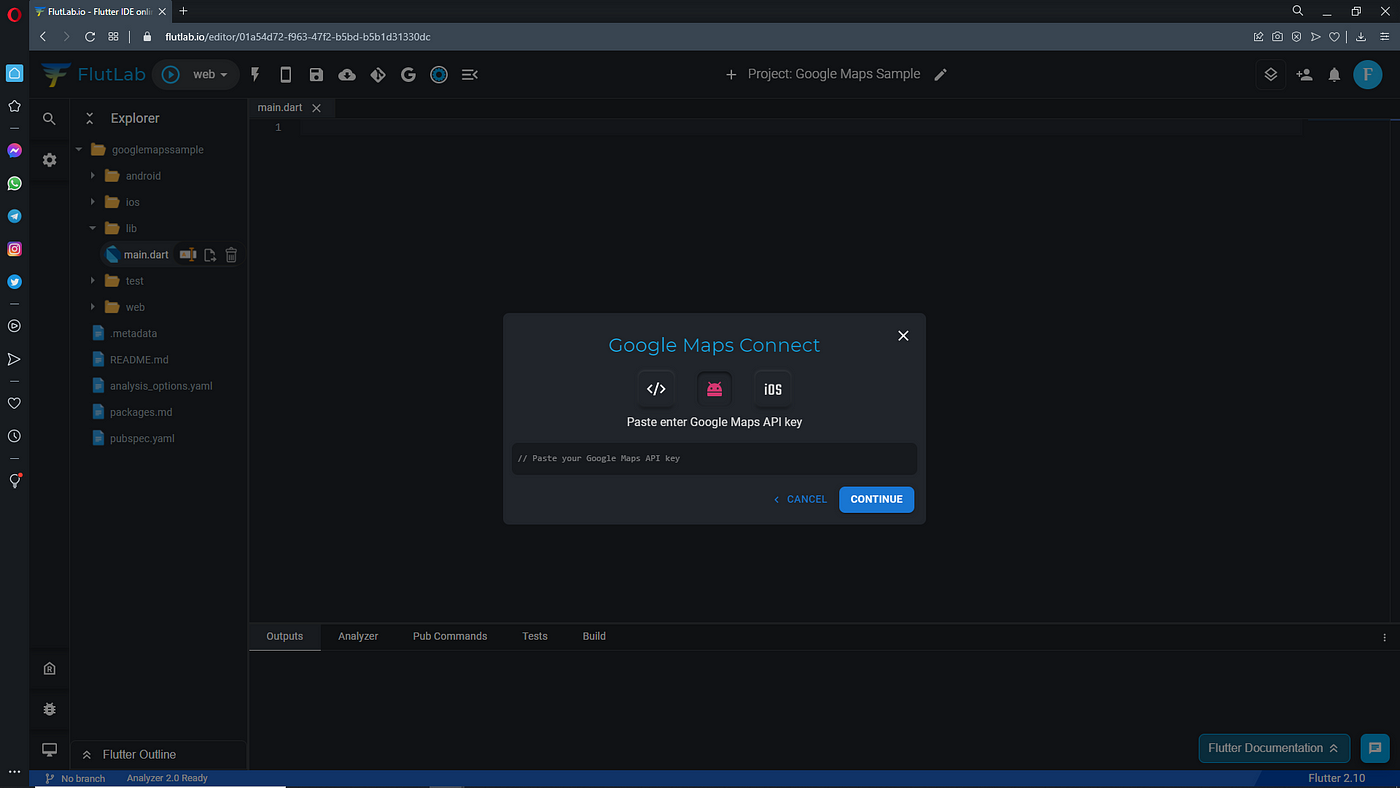
Task: Expand the test folder
Action: [93, 281]
